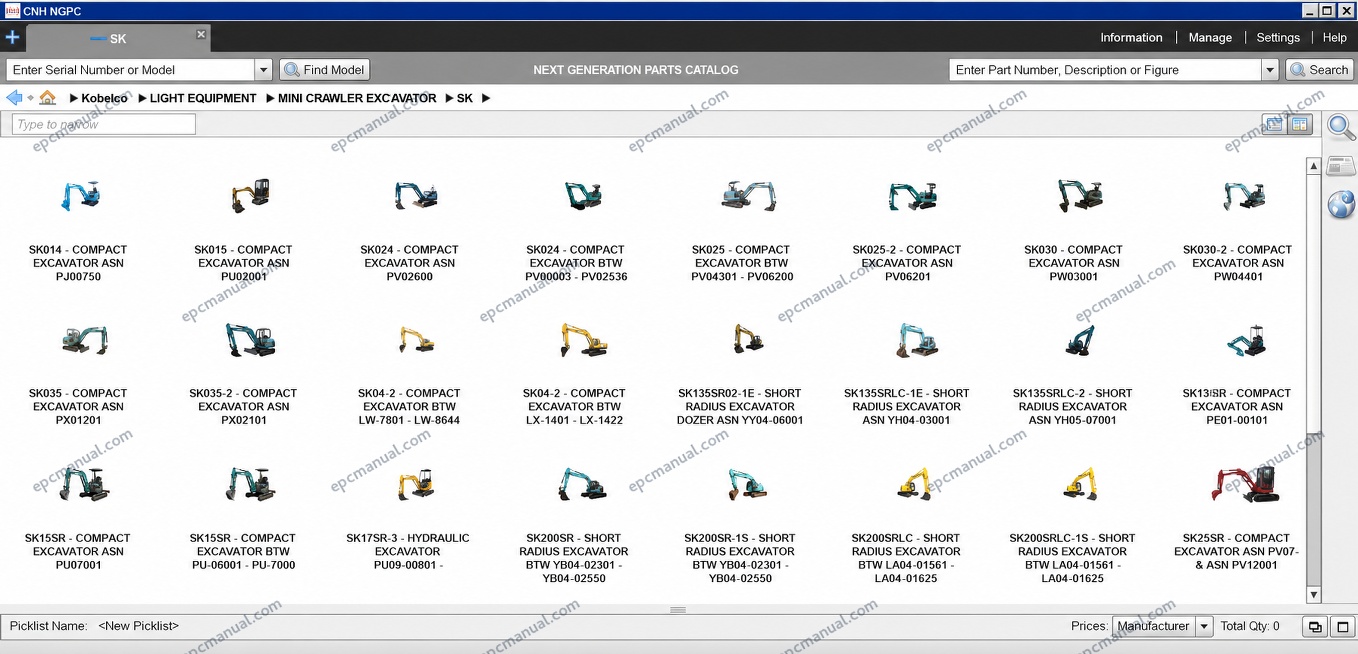This screenshot has width=1358, height=654.
Task: Open SK135SRLC-1E Short Radius Excavator
Action: (907, 374)
